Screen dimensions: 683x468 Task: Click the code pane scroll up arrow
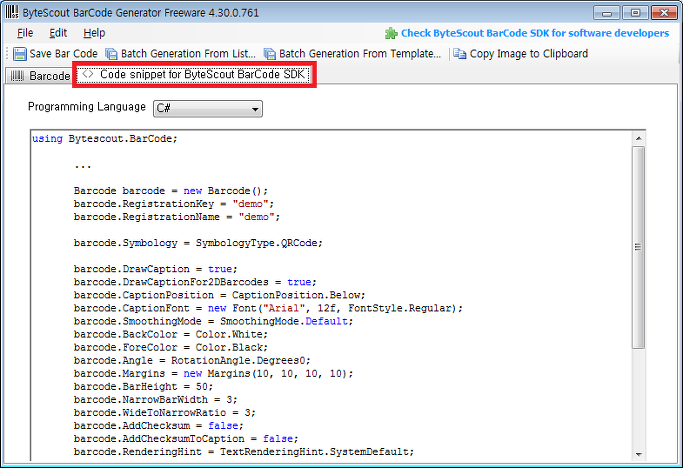(x=639, y=138)
